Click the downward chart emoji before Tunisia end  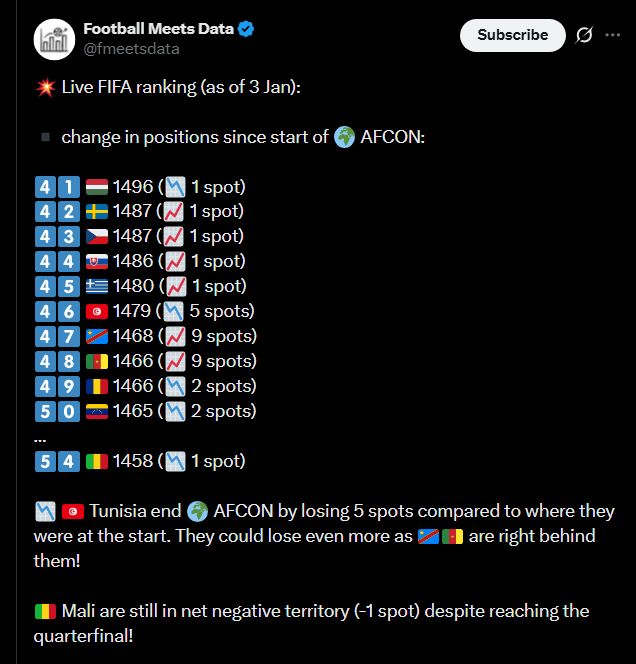[44, 512]
